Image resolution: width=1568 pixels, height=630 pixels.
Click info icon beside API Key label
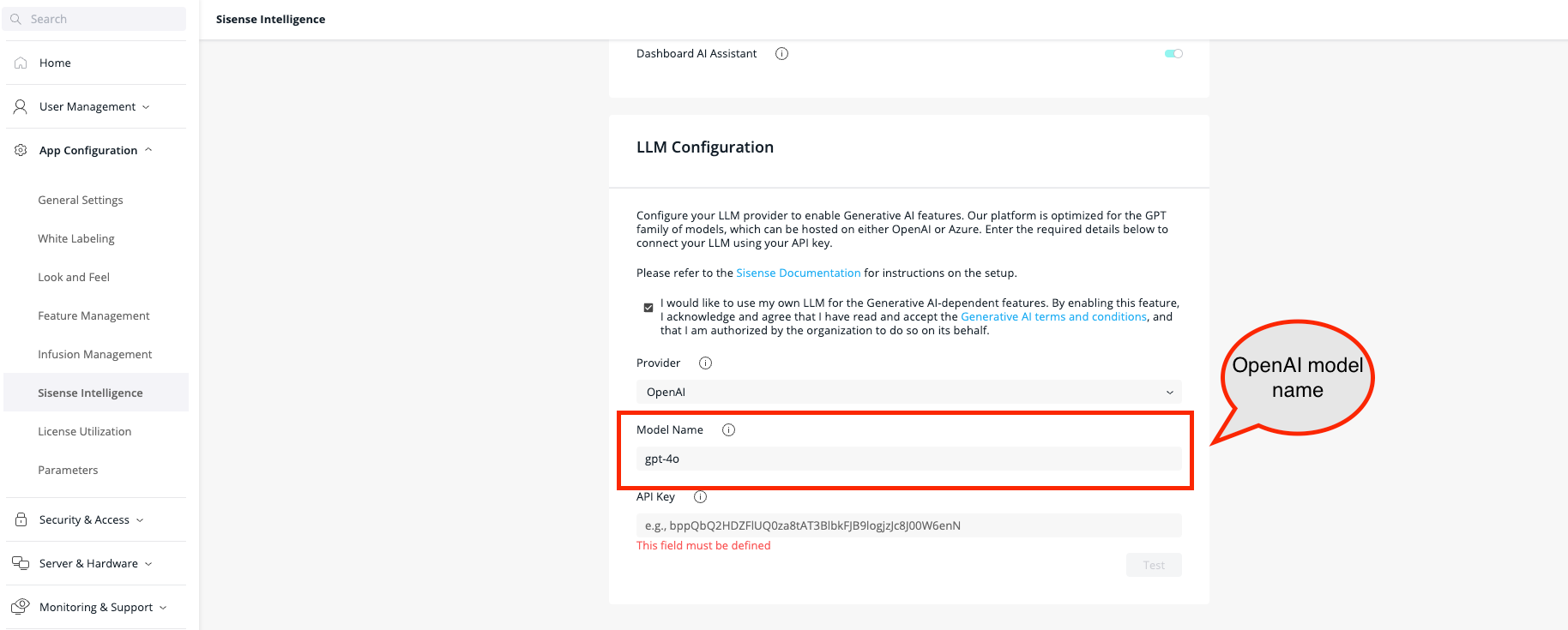pyautogui.click(x=700, y=496)
